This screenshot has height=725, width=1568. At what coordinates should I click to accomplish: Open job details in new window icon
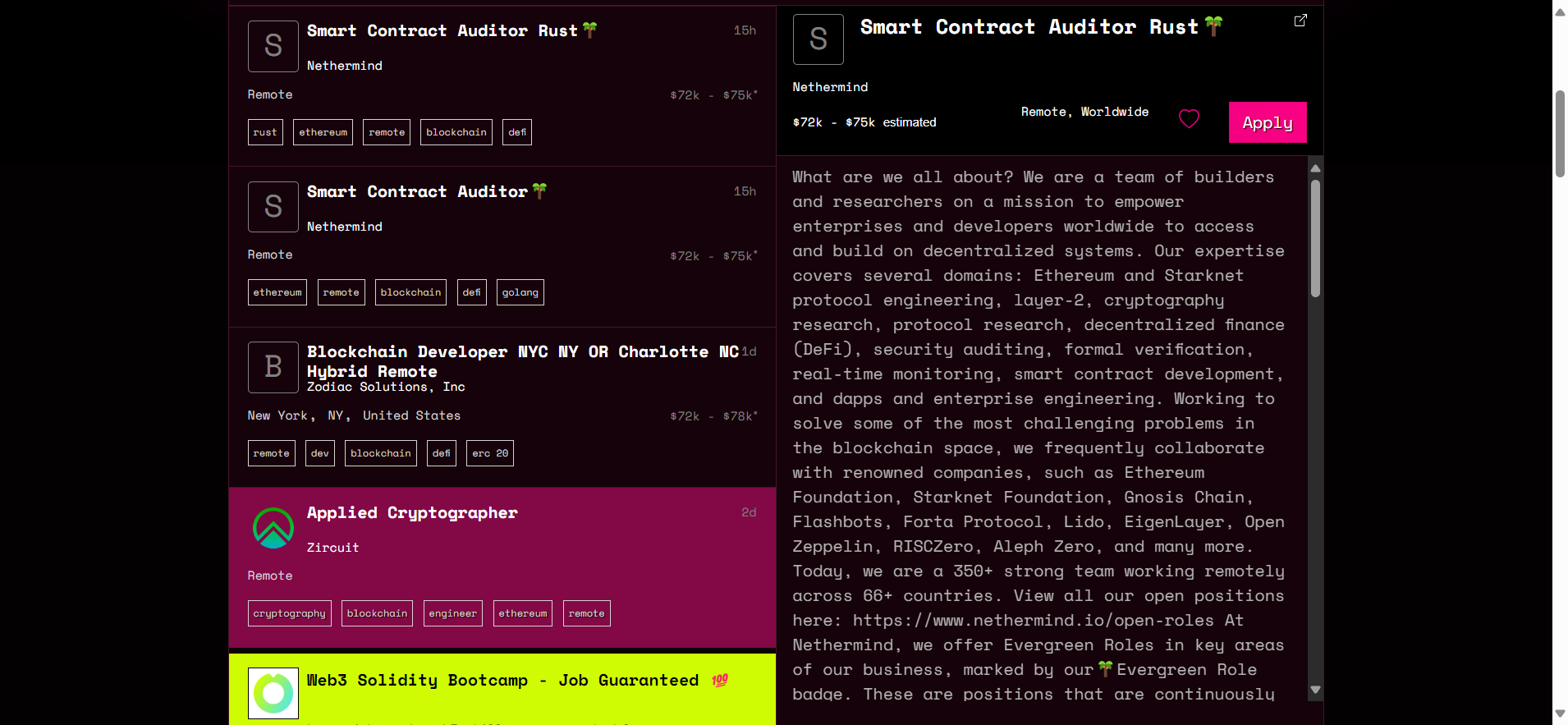point(1300,21)
